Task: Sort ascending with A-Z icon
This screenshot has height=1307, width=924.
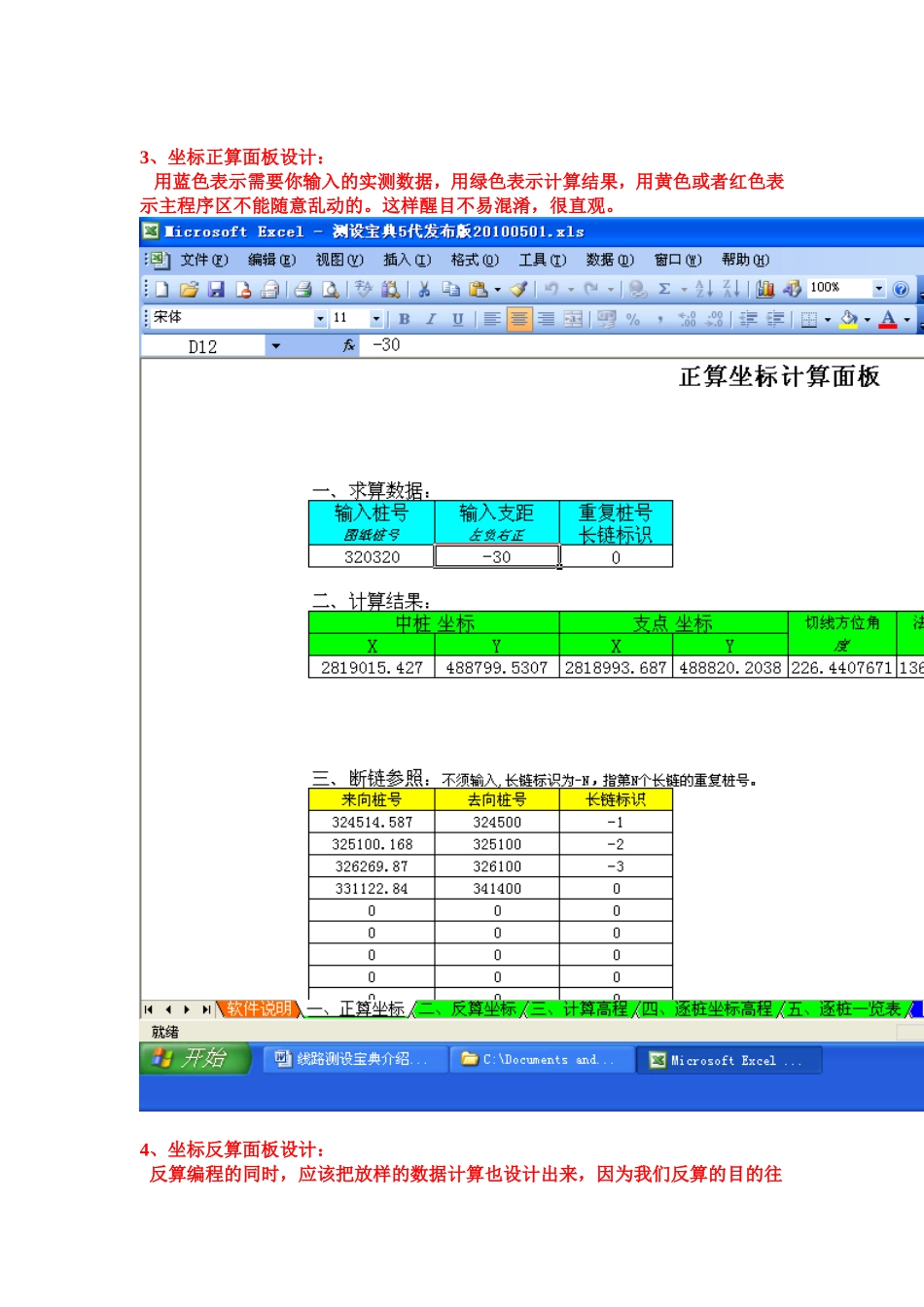Action: coord(704,289)
